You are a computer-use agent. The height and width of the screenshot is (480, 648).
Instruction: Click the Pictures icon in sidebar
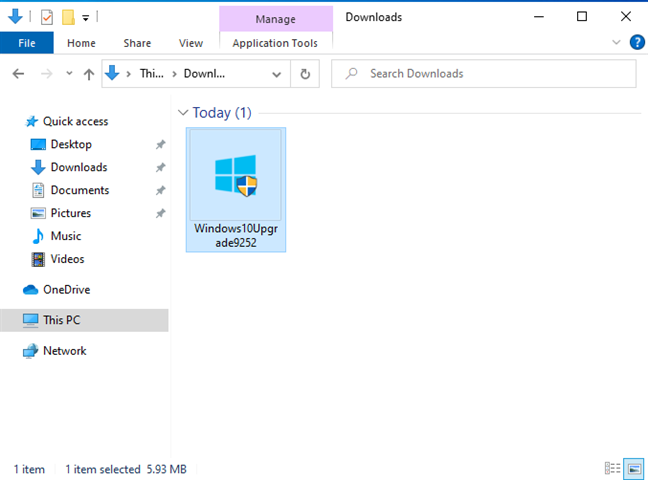pyautogui.click(x=38, y=213)
